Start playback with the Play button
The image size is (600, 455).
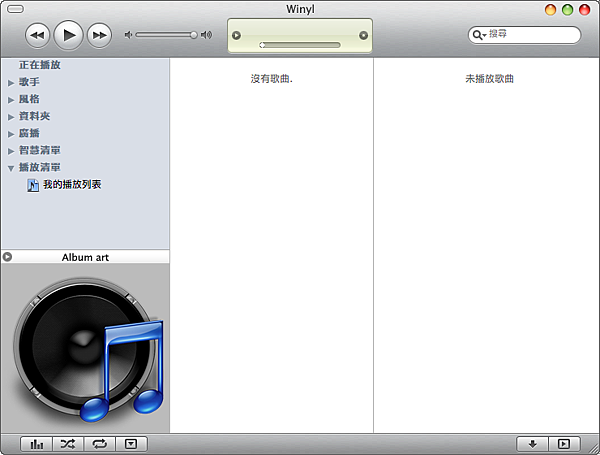[68, 35]
